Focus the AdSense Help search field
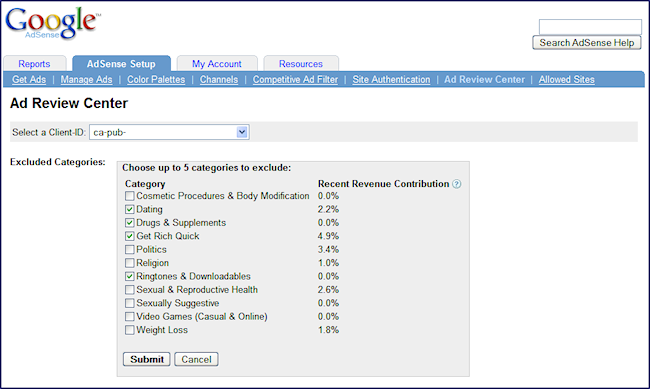Image resolution: width=650 pixels, height=389 pixels. [x=590, y=27]
